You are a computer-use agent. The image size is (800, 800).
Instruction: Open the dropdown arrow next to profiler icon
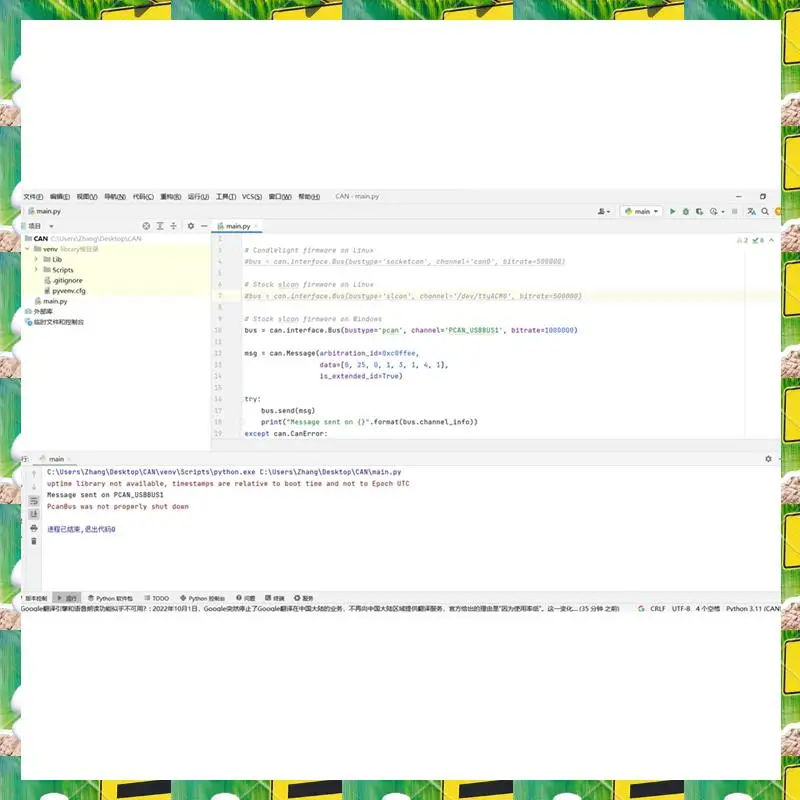[722, 212]
